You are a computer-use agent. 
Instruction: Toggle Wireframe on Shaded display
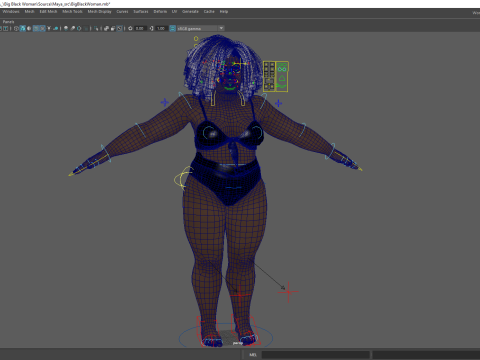coord(36,28)
